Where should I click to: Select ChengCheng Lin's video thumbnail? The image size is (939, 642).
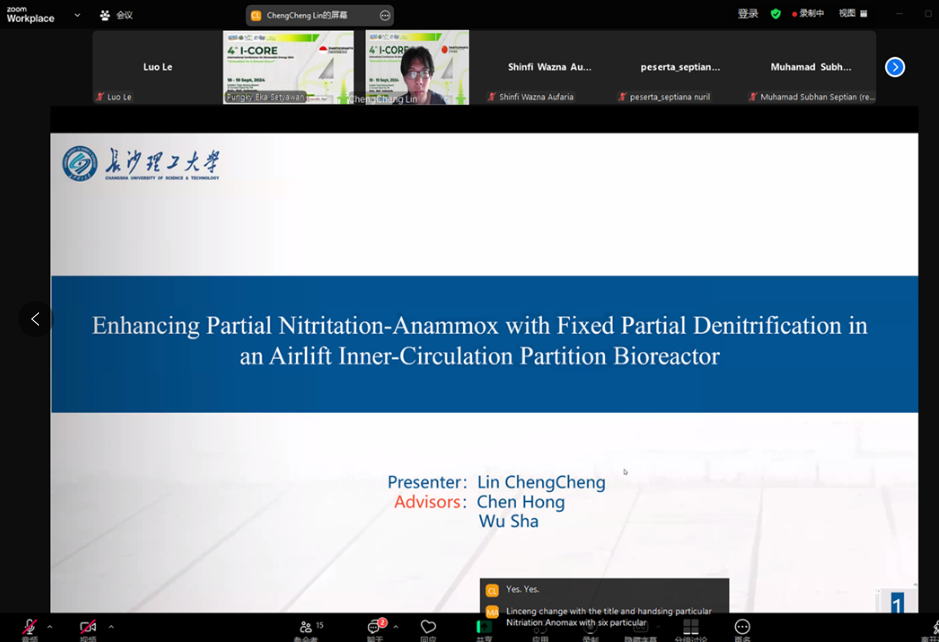[417, 67]
